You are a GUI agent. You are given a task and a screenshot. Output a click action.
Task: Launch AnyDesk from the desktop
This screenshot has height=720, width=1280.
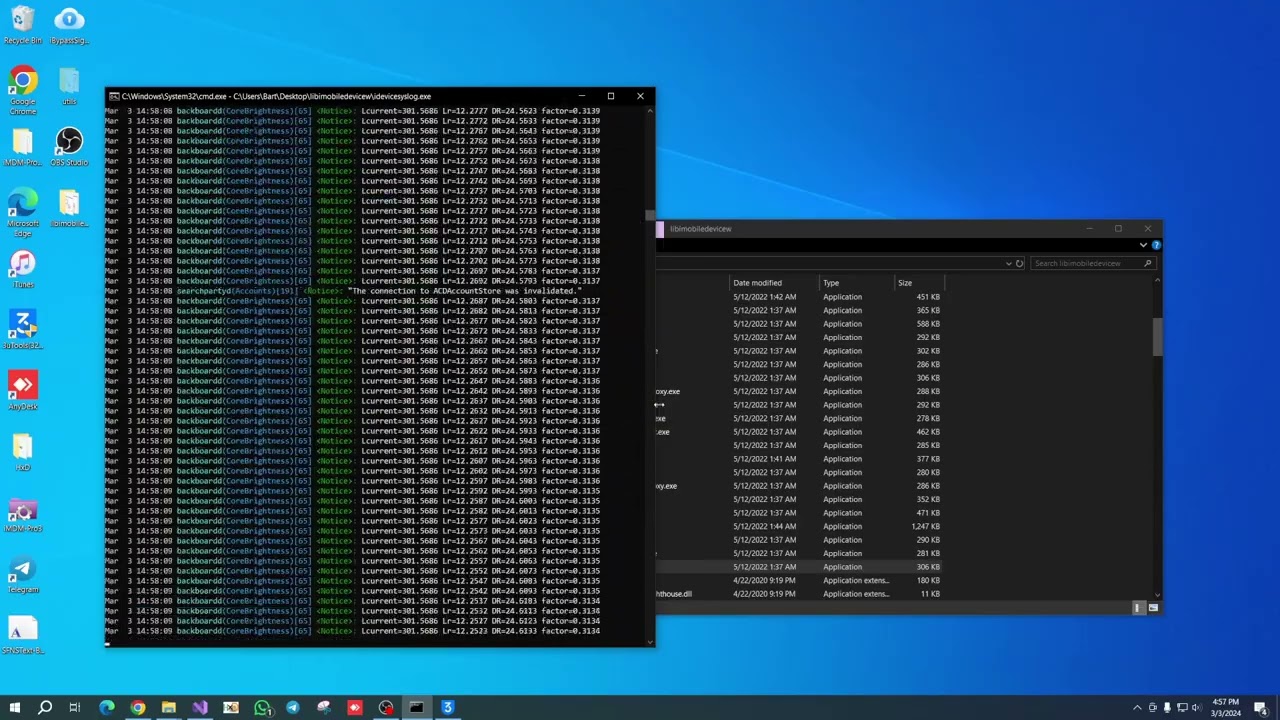(x=22, y=391)
